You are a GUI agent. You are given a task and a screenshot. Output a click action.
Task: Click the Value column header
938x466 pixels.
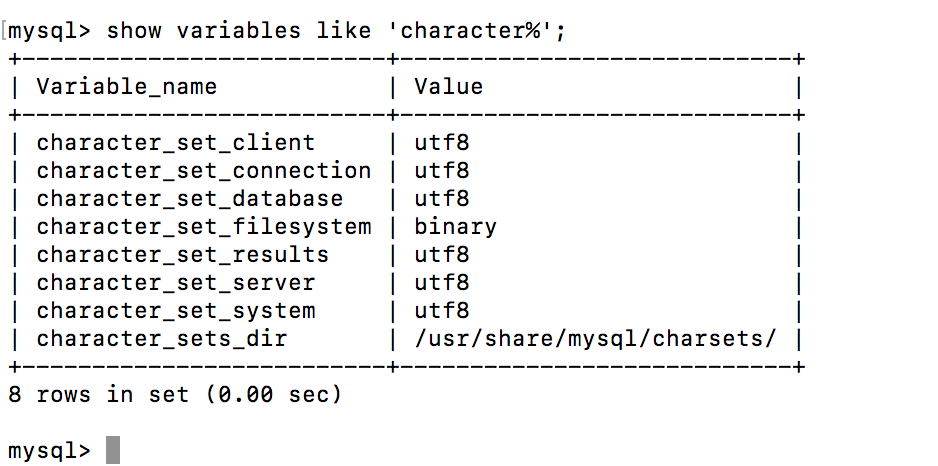448,87
